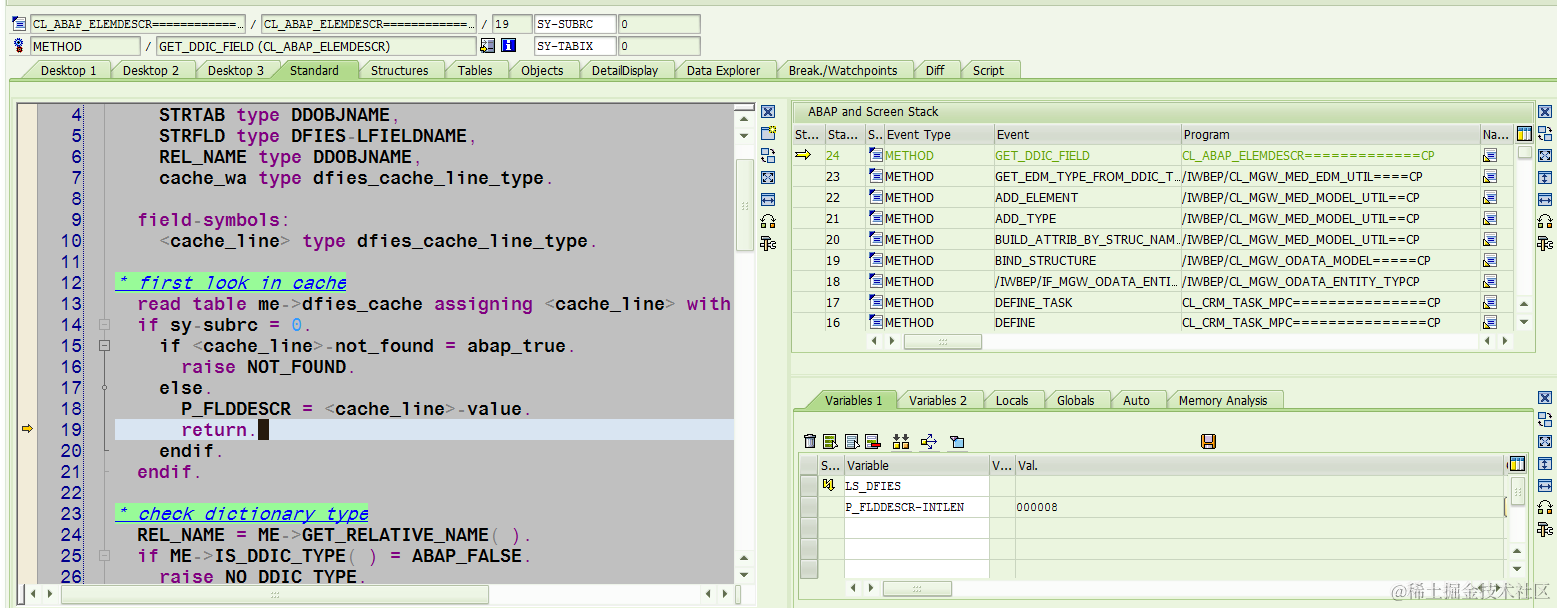
Task: Click the line number field showing 19
Action: tap(512, 24)
